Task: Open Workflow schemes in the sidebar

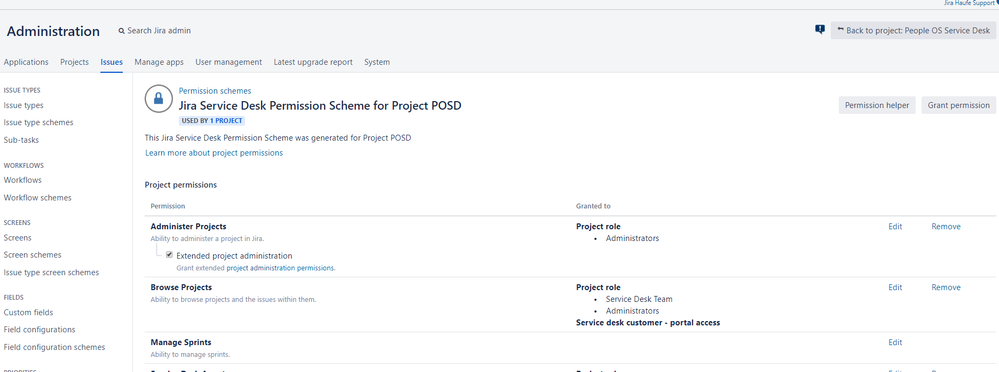Action: [x=38, y=197]
